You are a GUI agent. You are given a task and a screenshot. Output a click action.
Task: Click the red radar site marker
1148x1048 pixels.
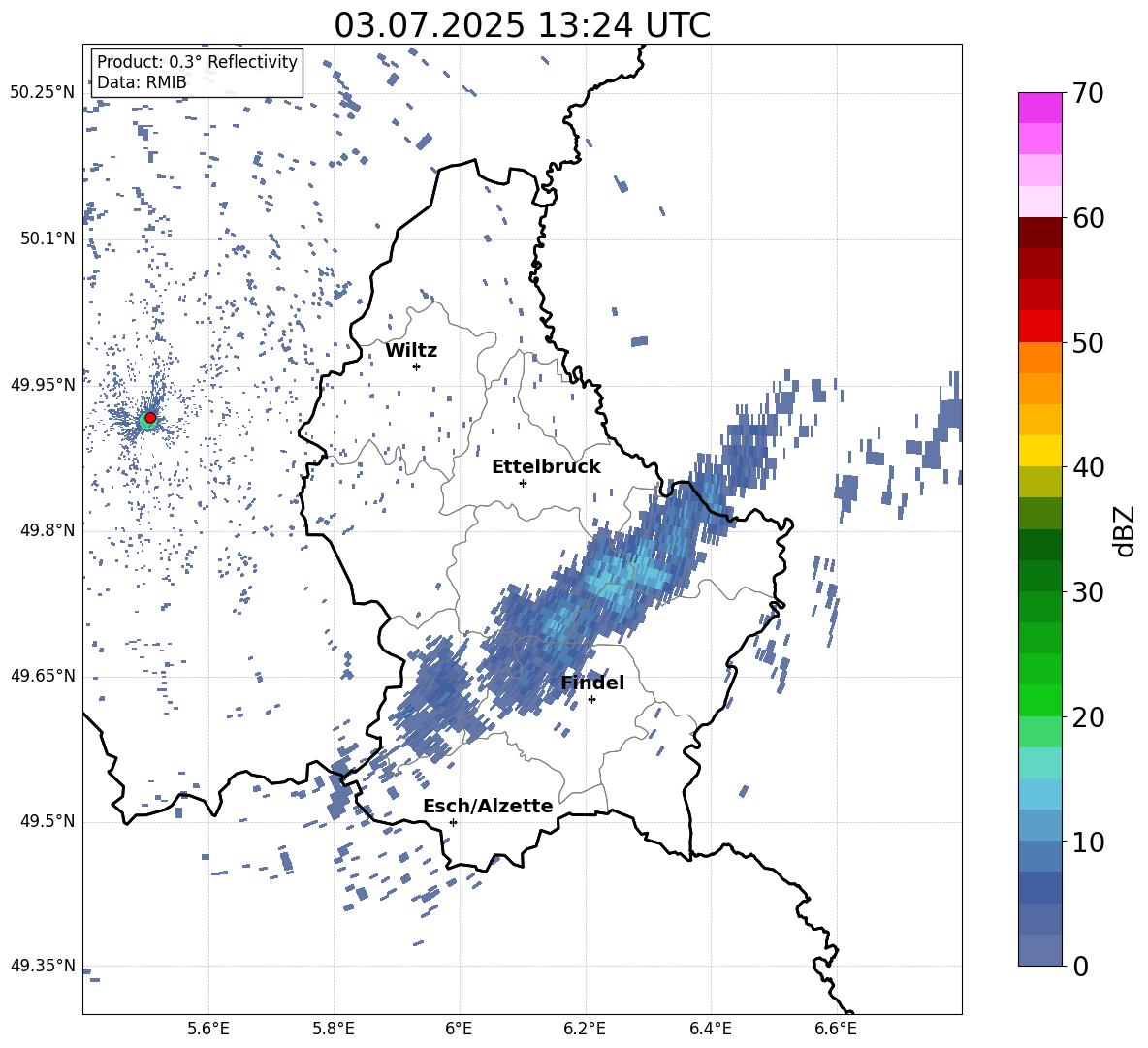click(150, 418)
